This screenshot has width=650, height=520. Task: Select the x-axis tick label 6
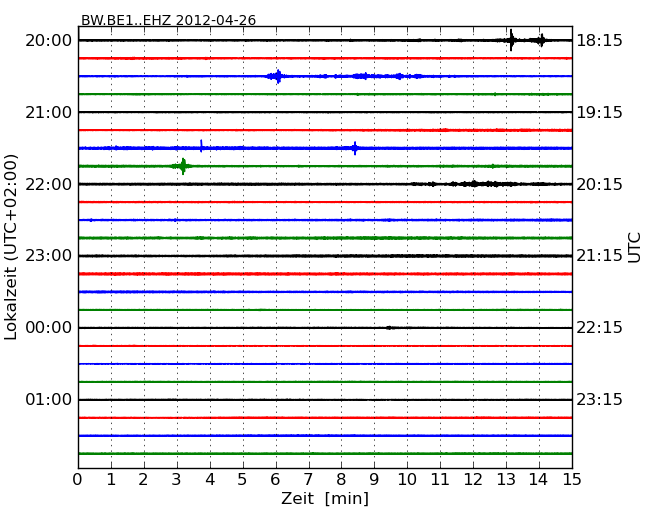pos(275,479)
